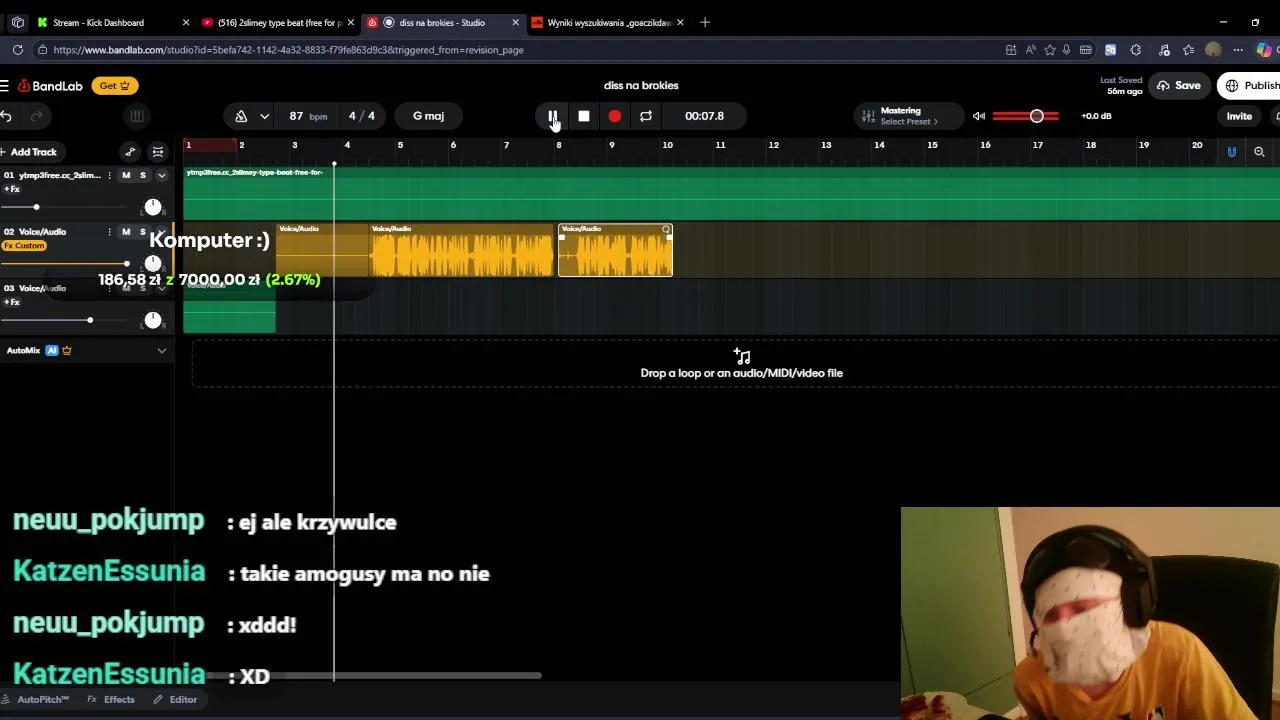Click the yellow Get membership button
Viewport: 1280px width, 720px height.
(115, 86)
